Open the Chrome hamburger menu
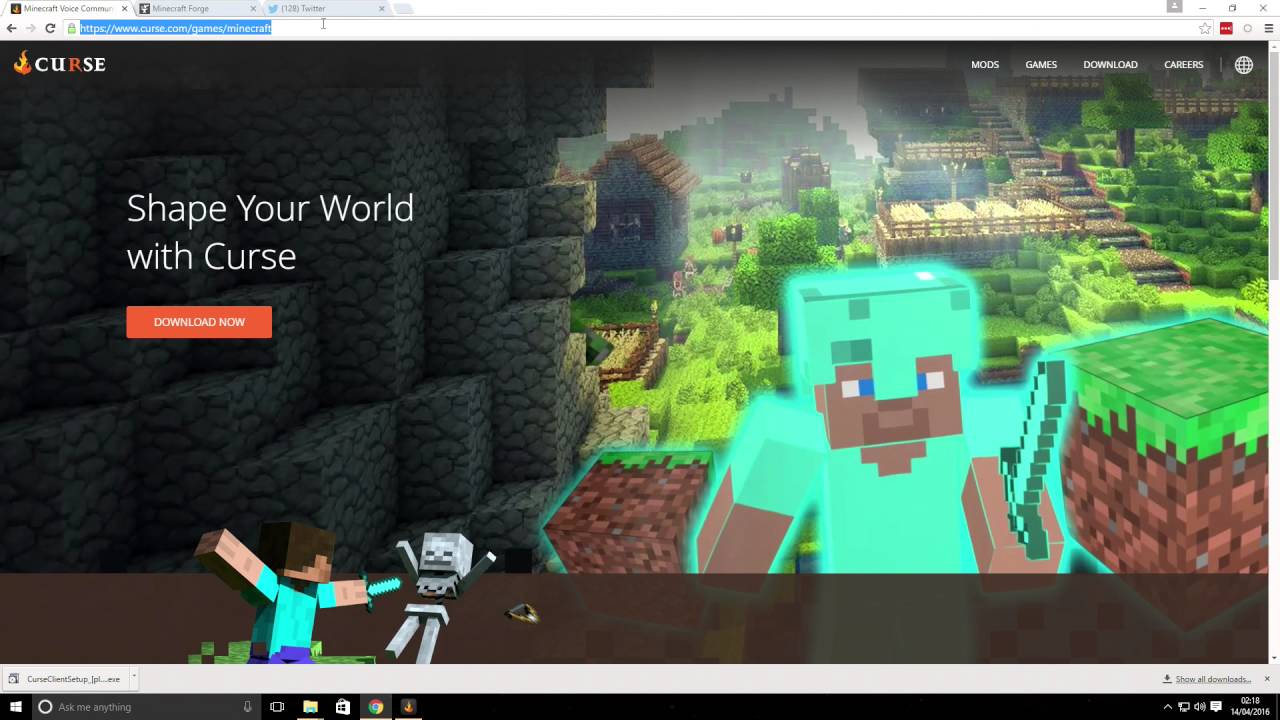 tap(1269, 28)
